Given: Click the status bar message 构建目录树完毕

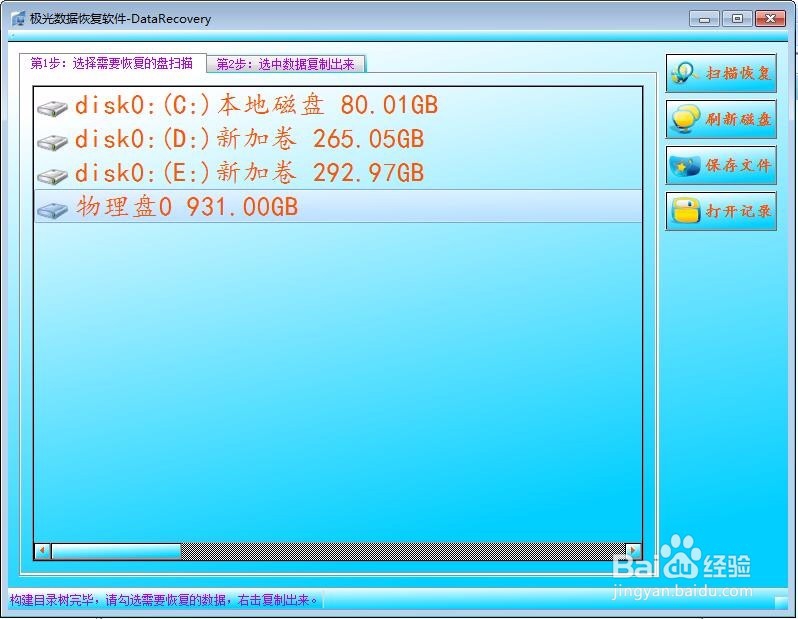Looking at the screenshot, I should [x=165, y=600].
